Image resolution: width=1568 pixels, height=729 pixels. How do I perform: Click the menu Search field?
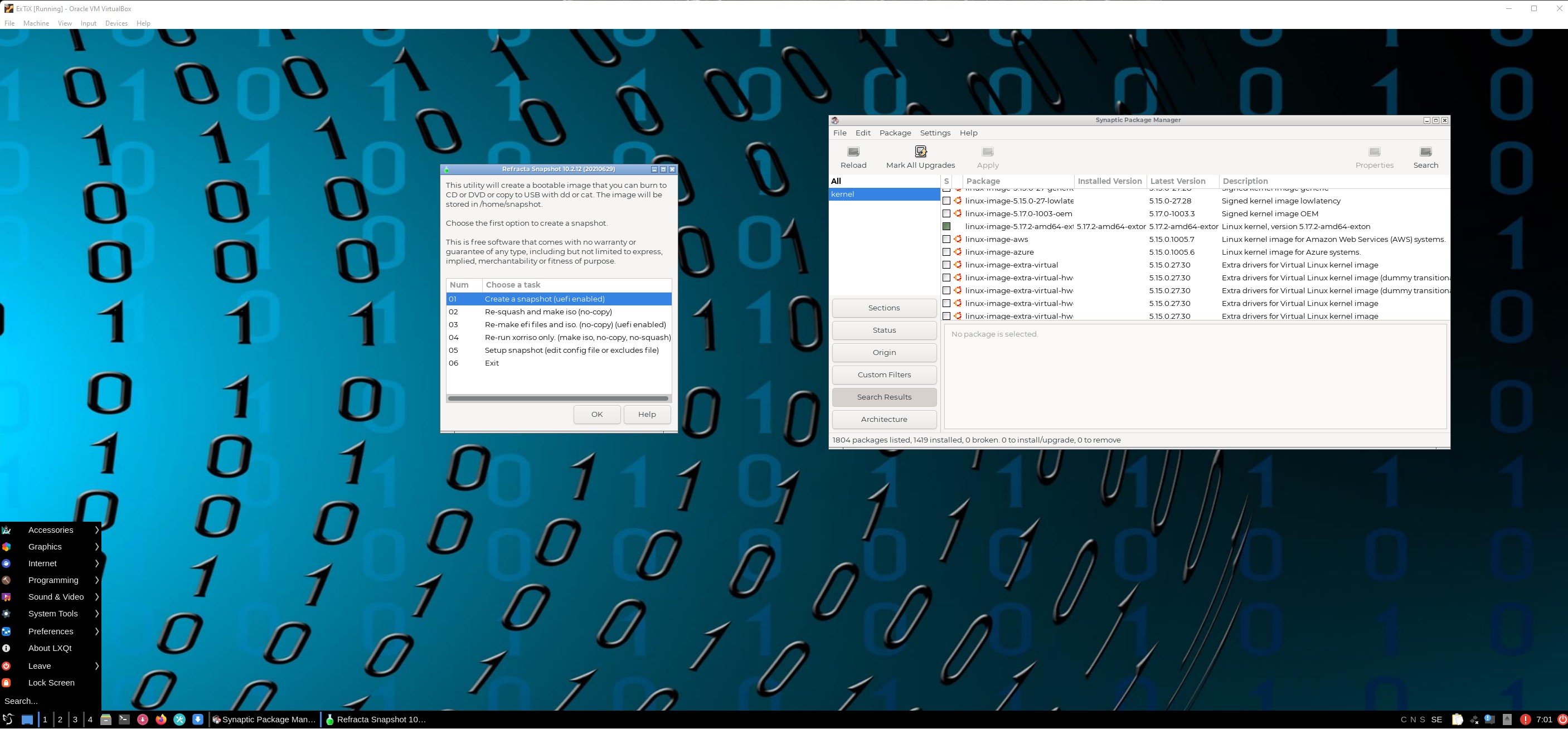coord(51,701)
